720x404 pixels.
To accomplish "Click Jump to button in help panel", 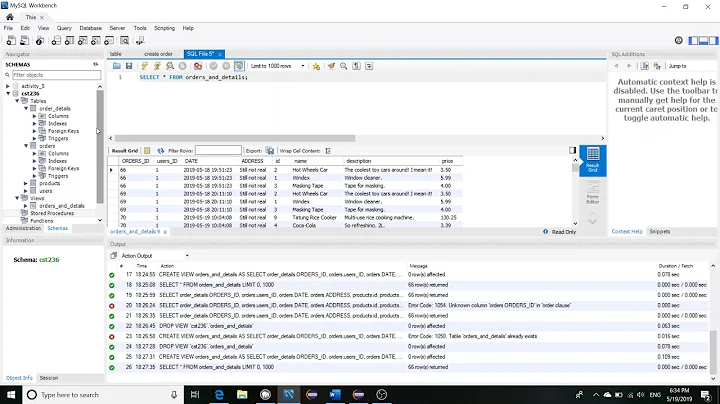I will (678, 66).
